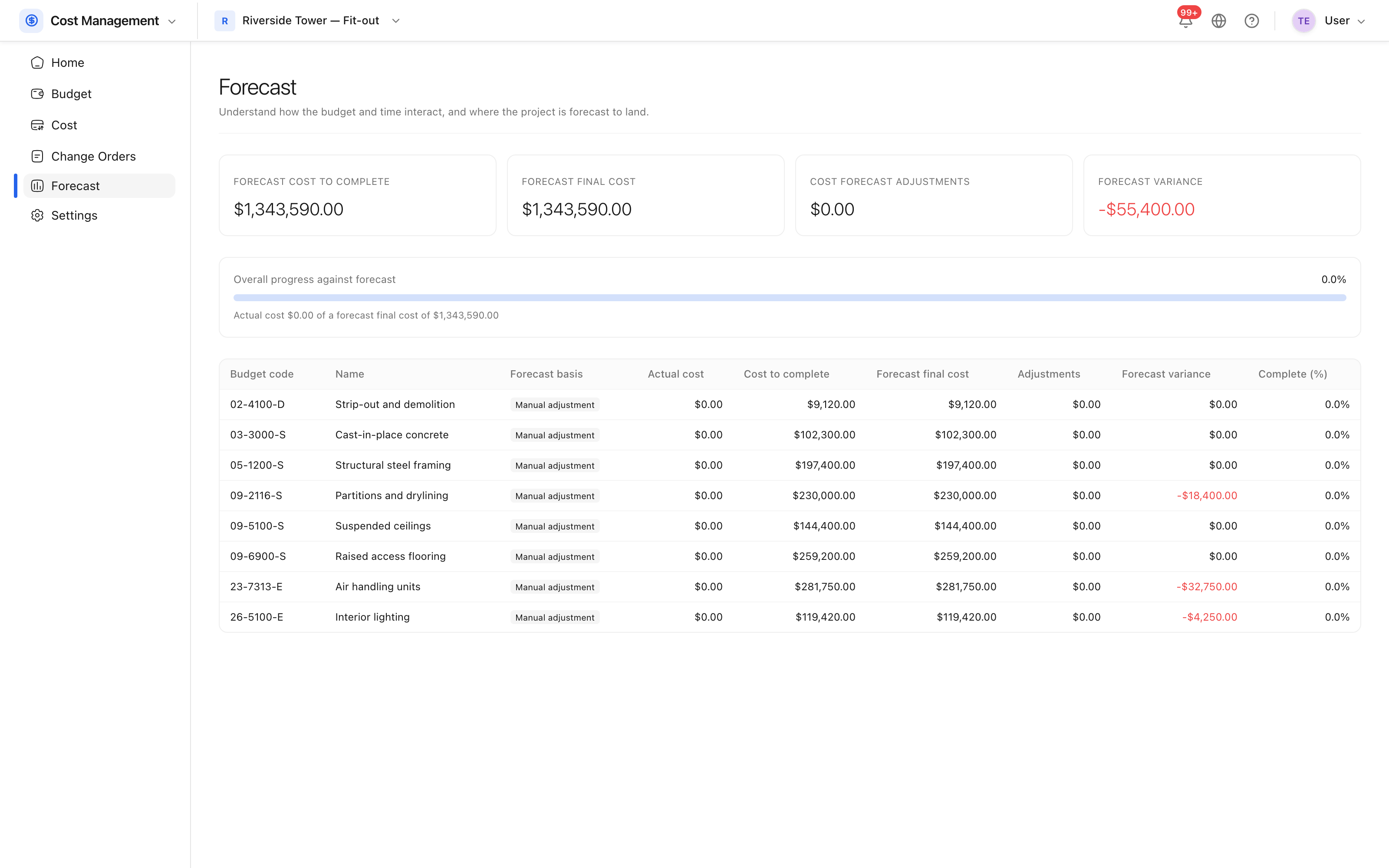The height and width of the screenshot is (868, 1389).
Task: Select the Cast-in-place concrete row name
Action: (392, 435)
